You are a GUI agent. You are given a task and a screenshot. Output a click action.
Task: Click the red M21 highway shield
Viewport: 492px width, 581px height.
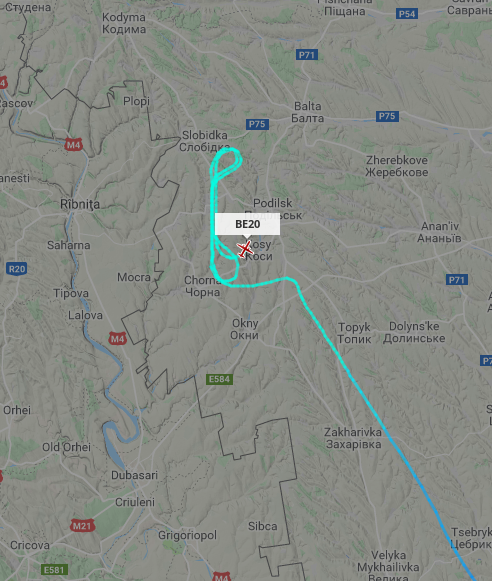[82, 525]
